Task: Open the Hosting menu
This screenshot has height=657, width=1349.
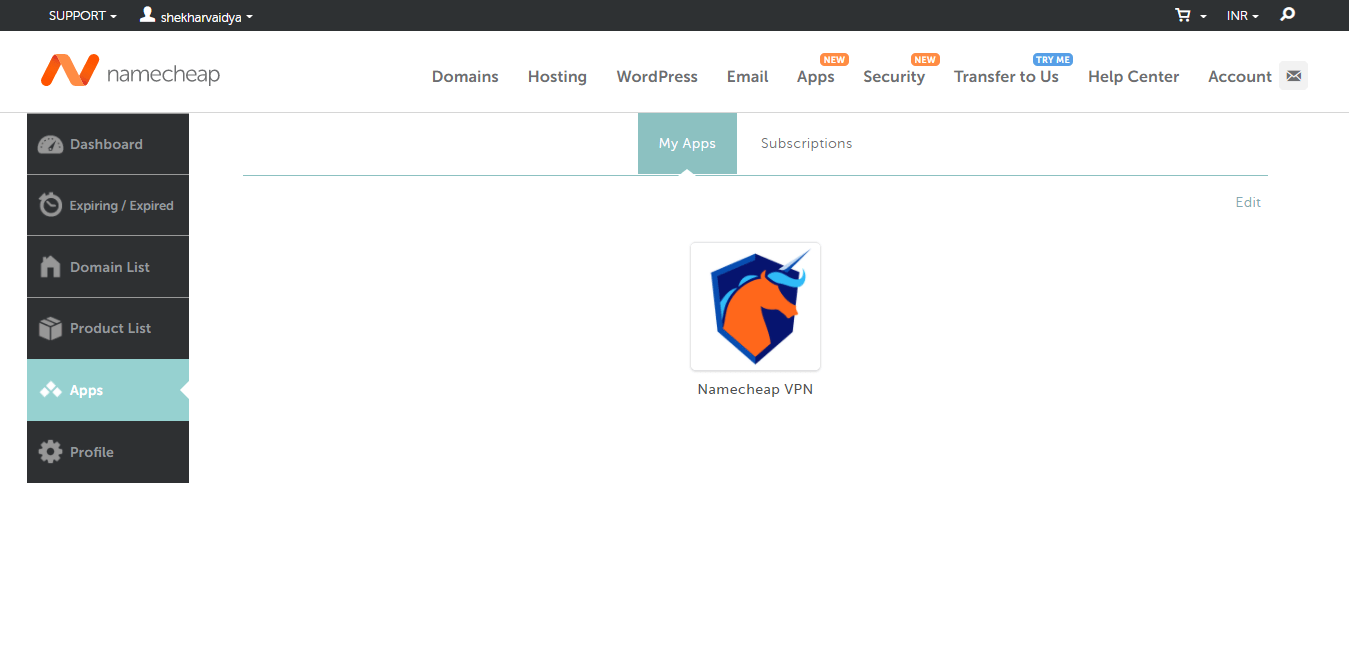Action: (x=557, y=76)
